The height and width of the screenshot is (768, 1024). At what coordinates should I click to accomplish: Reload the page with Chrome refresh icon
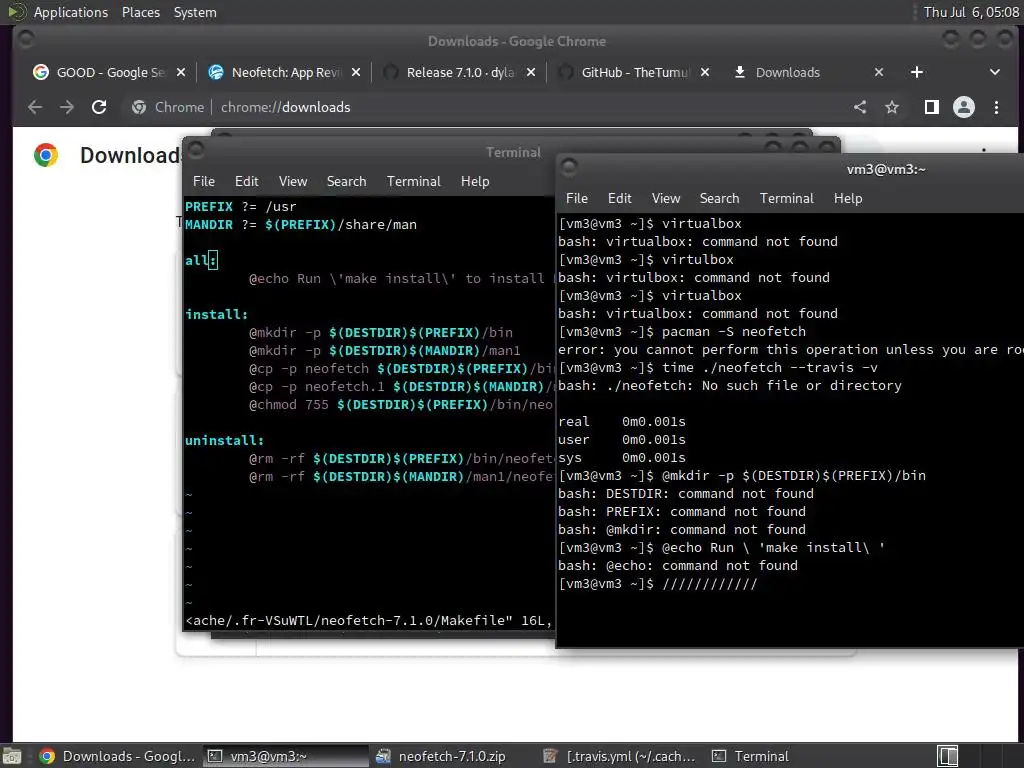pyautogui.click(x=99, y=107)
